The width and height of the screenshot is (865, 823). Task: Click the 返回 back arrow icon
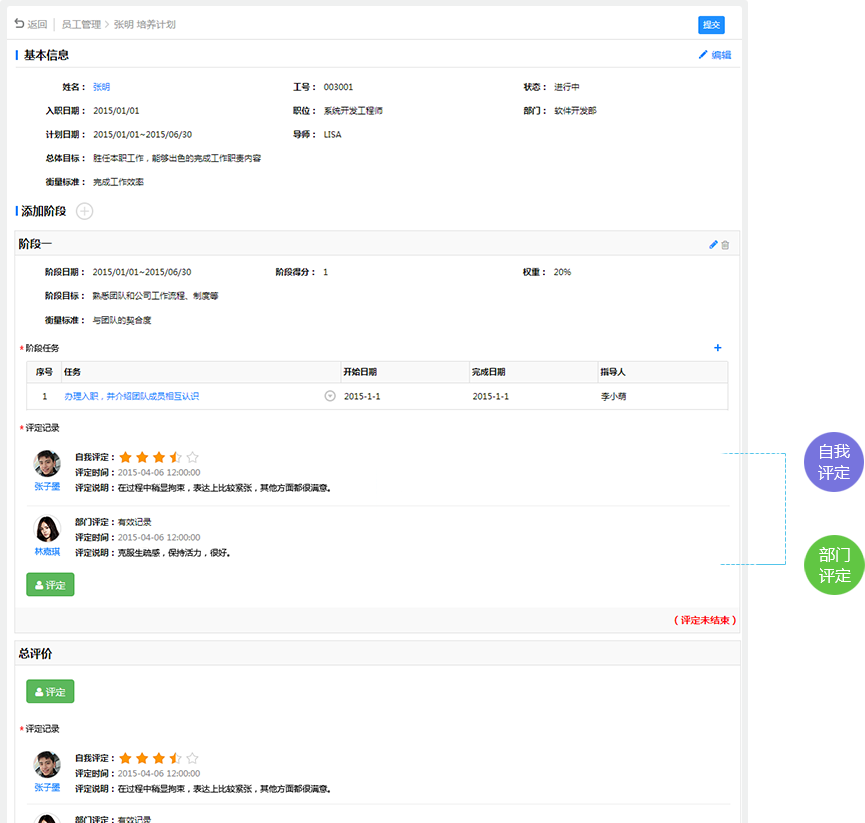19,24
